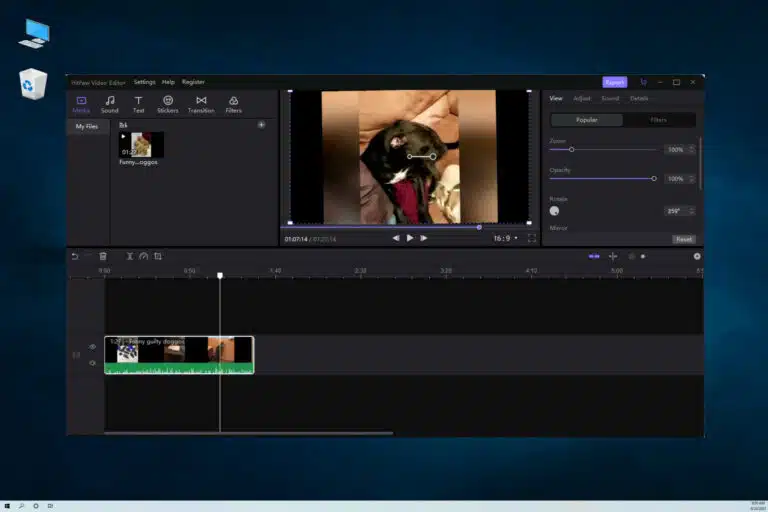Click the Export button
The image size is (768, 512).
pyautogui.click(x=615, y=82)
